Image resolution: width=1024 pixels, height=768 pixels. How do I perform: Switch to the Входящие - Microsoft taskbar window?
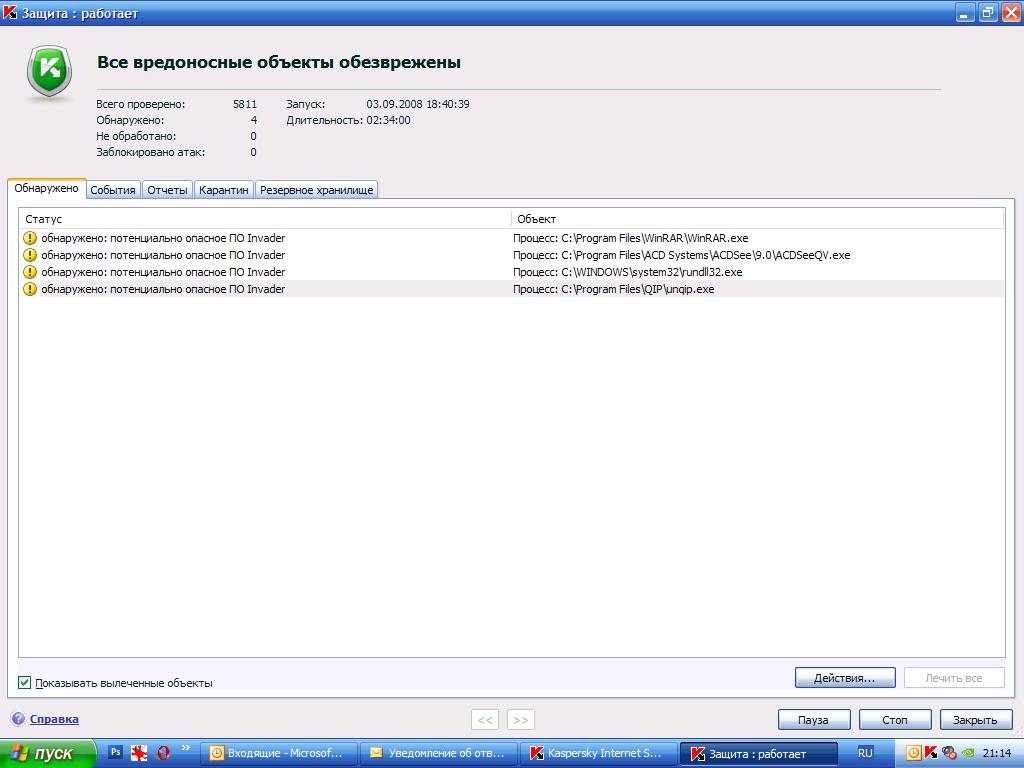(x=279, y=753)
